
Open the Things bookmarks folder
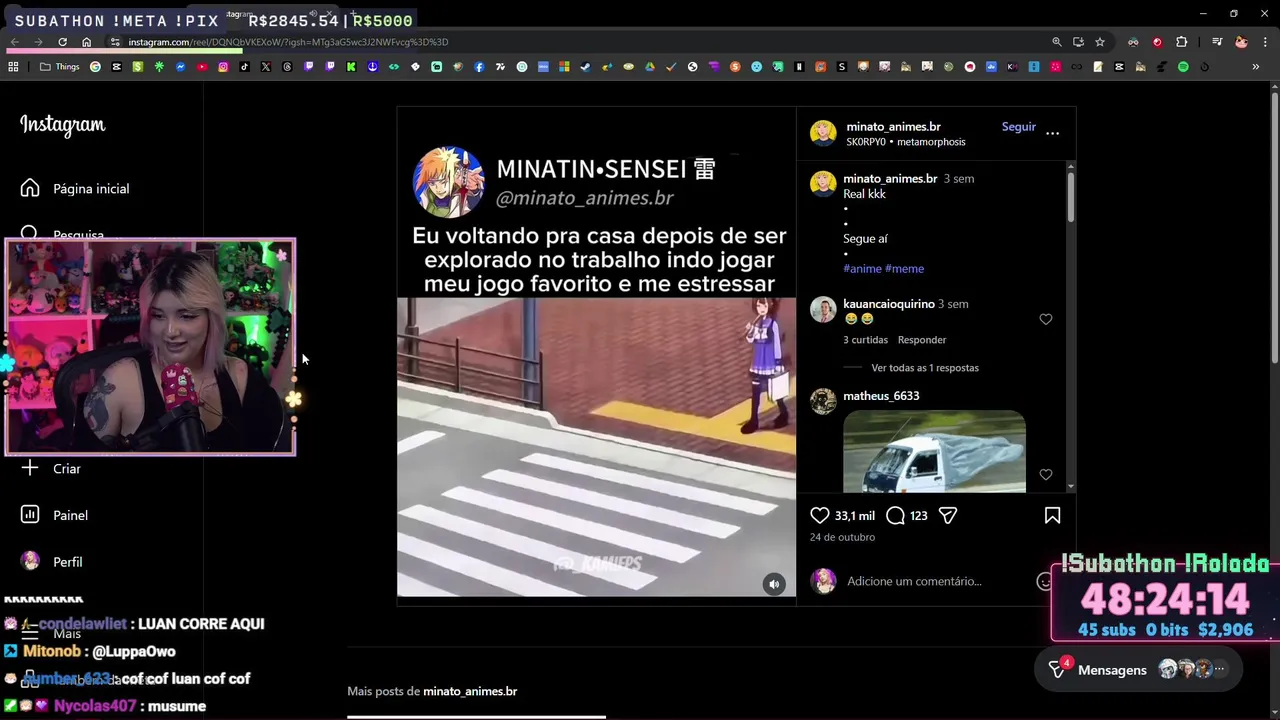coord(59,67)
